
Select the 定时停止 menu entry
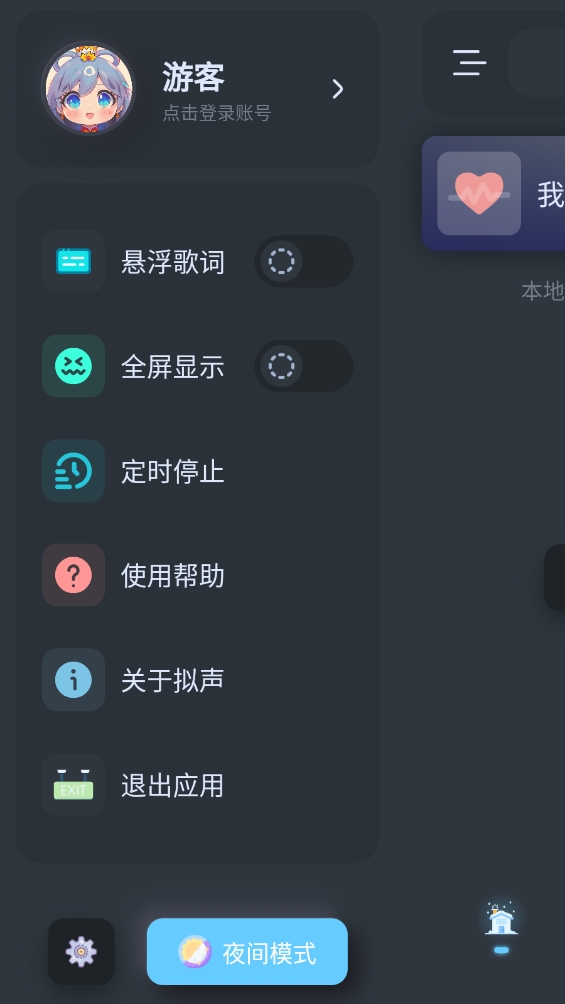pos(198,471)
